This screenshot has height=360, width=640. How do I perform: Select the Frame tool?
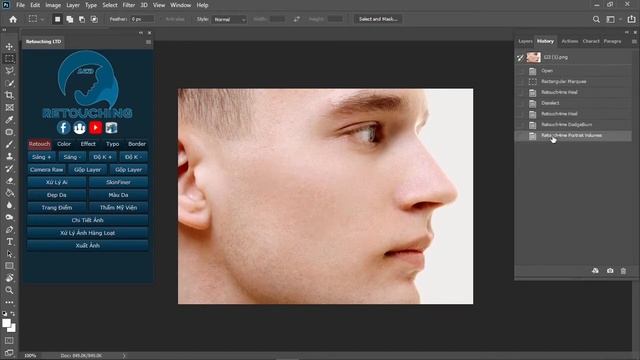point(9,107)
